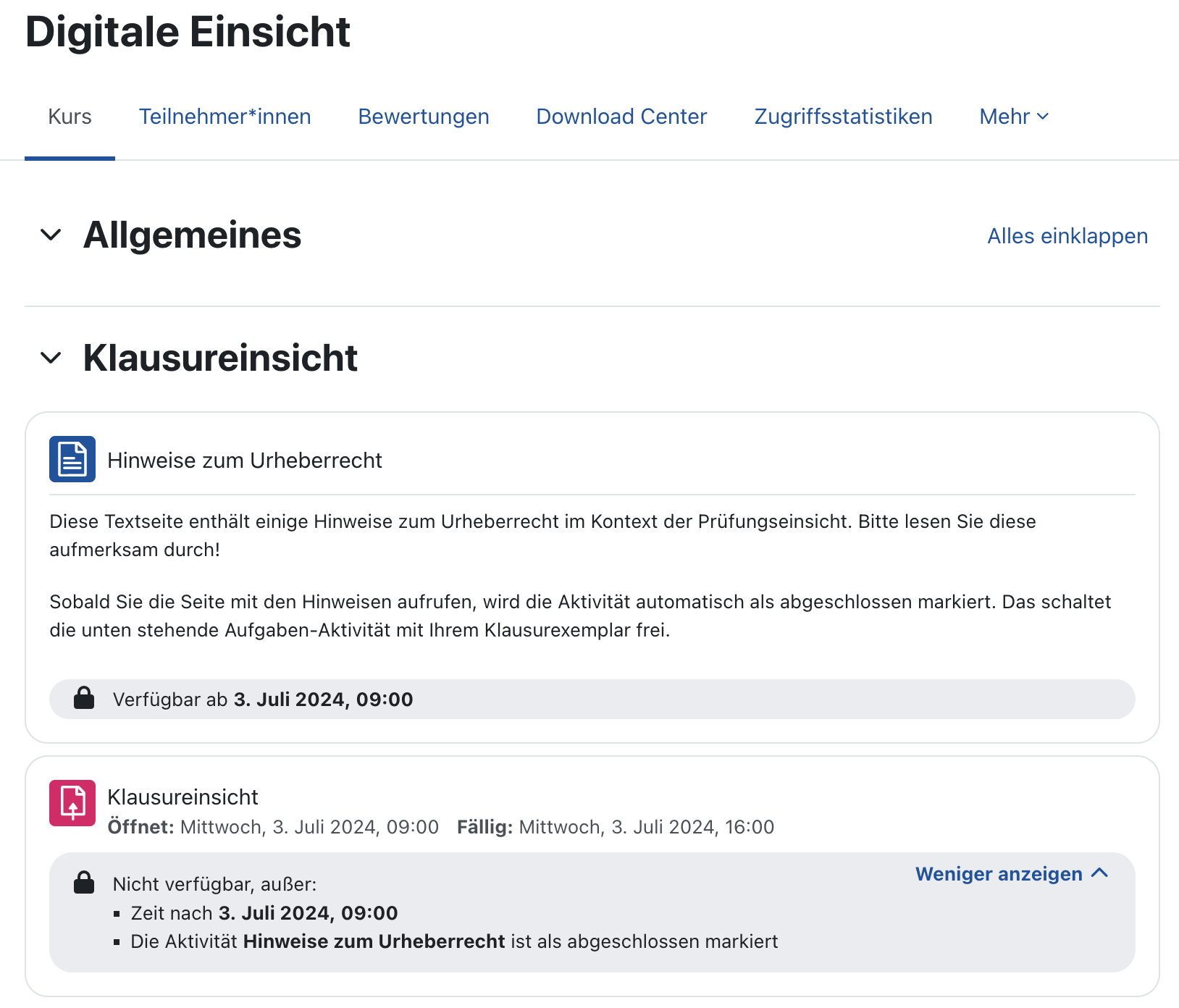Open the Download Center tab
Screen dimensions: 1179x1008
pyautogui.click(x=621, y=116)
